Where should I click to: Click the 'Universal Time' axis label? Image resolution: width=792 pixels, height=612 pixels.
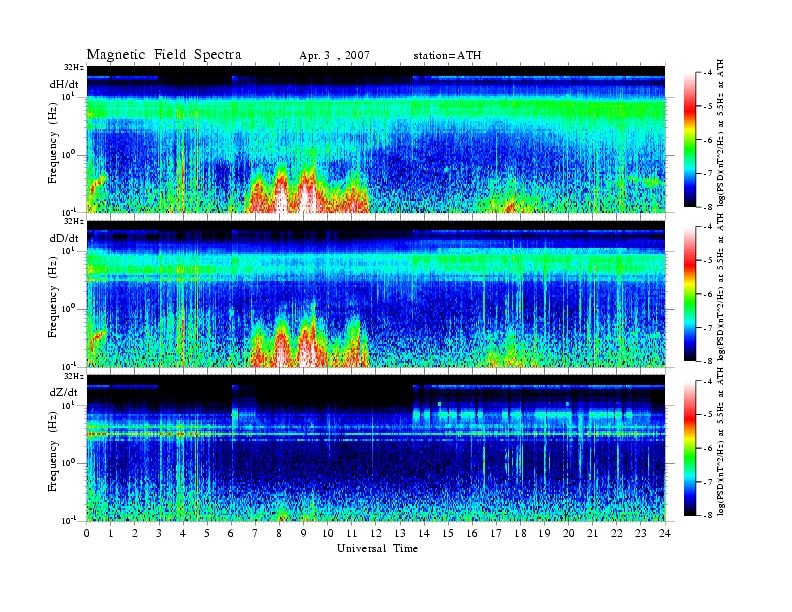click(377, 548)
